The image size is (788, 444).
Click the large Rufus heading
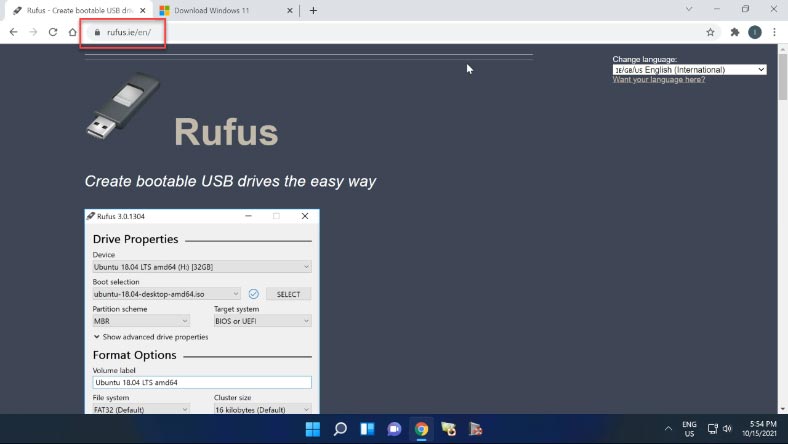226,132
